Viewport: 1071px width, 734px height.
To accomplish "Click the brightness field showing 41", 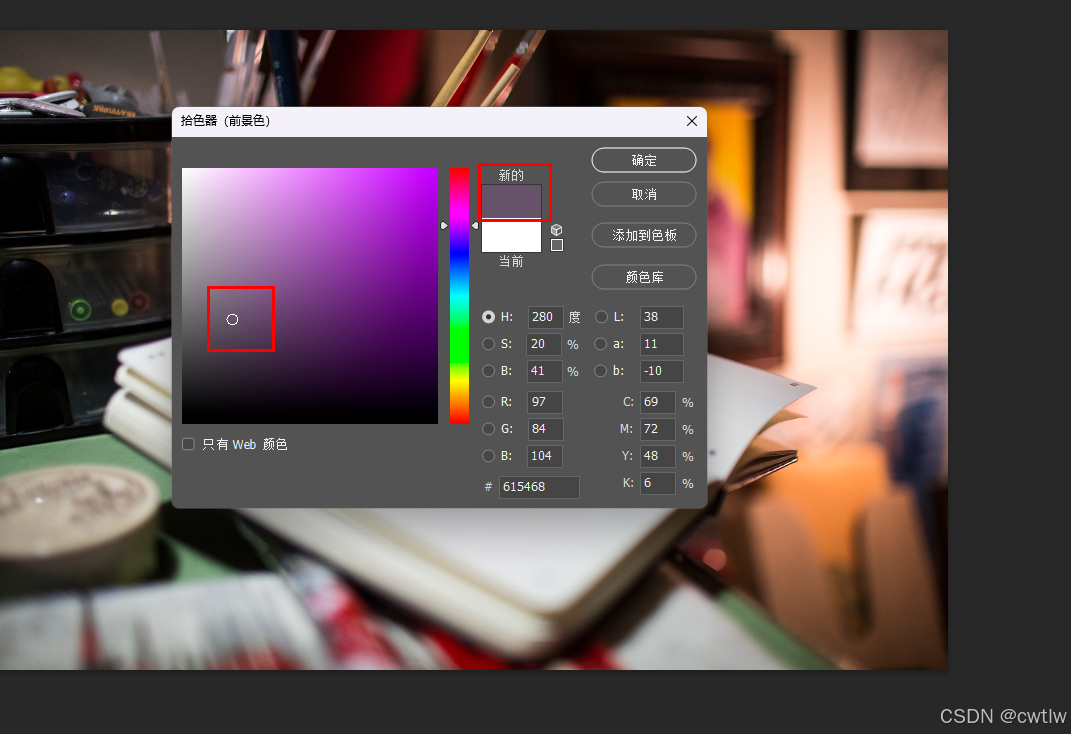I will pyautogui.click(x=545, y=371).
